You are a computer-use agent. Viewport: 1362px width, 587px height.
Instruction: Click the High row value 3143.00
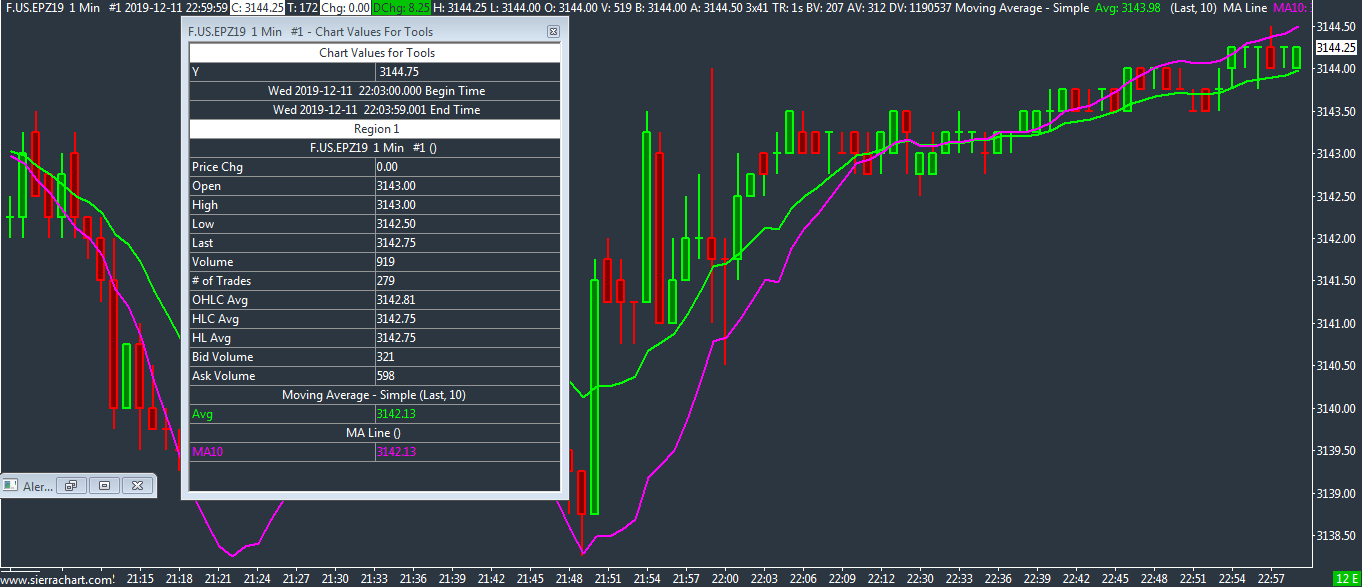pyautogui.click(x=468, y=205)
